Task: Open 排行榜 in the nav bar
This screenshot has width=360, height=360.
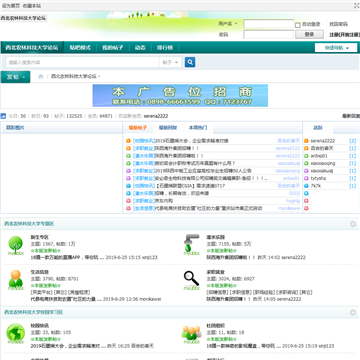Action: [165, 48]
